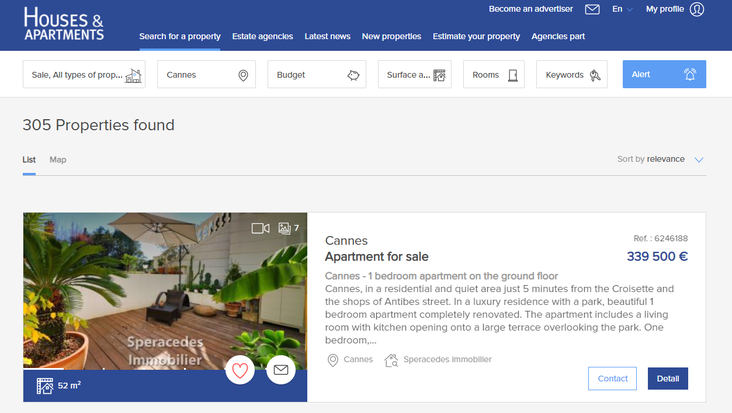The height and width of the screenshot is (413, 732).
Task: Click Become an advertiser link
Action: (531, 9)
